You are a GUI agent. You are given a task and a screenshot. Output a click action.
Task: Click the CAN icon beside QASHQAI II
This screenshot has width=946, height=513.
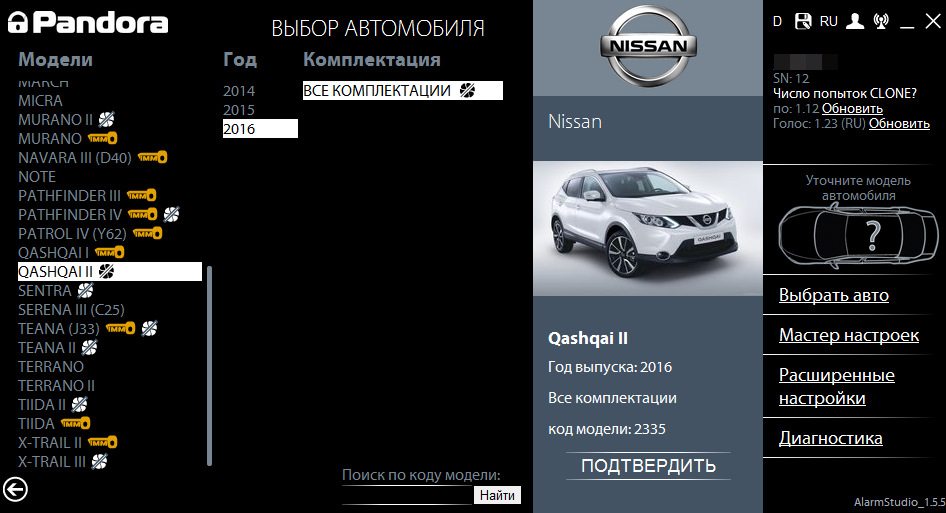coord(107,272)
